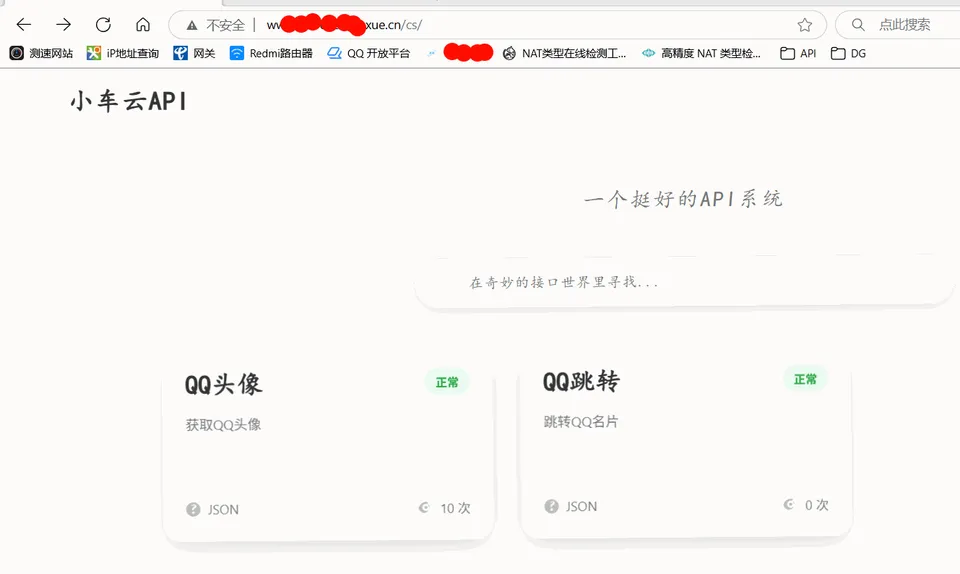Image resolution: width=960 pixels, height=574 pixels.
Task: Click the 10 次 count text
Action: coord(456,508)
